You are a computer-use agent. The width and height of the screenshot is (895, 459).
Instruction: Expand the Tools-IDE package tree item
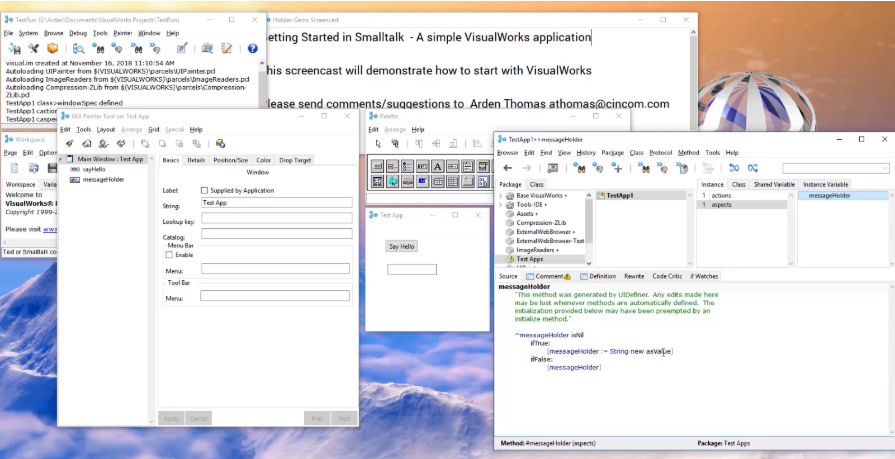[501, 204]
